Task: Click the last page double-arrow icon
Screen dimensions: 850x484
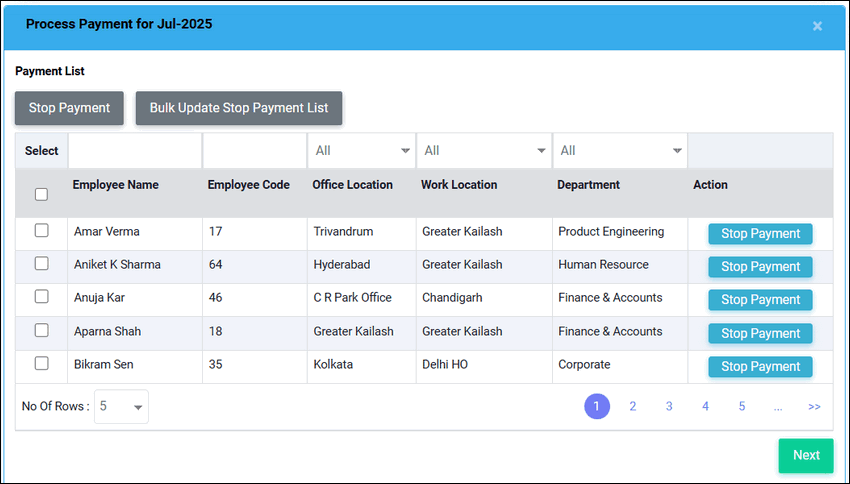Action: click(x=814, y=407)
